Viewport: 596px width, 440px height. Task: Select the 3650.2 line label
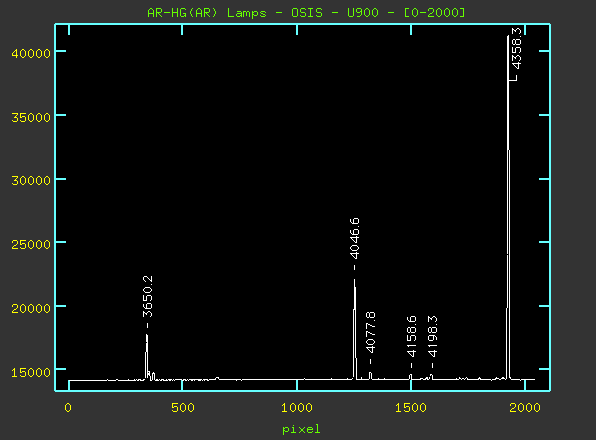[147, 296]
